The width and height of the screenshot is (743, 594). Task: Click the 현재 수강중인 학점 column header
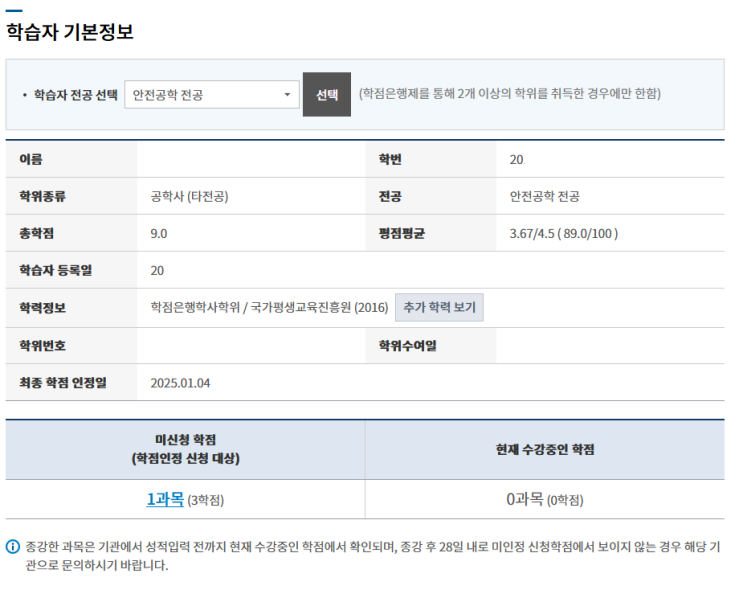(545, 449)
